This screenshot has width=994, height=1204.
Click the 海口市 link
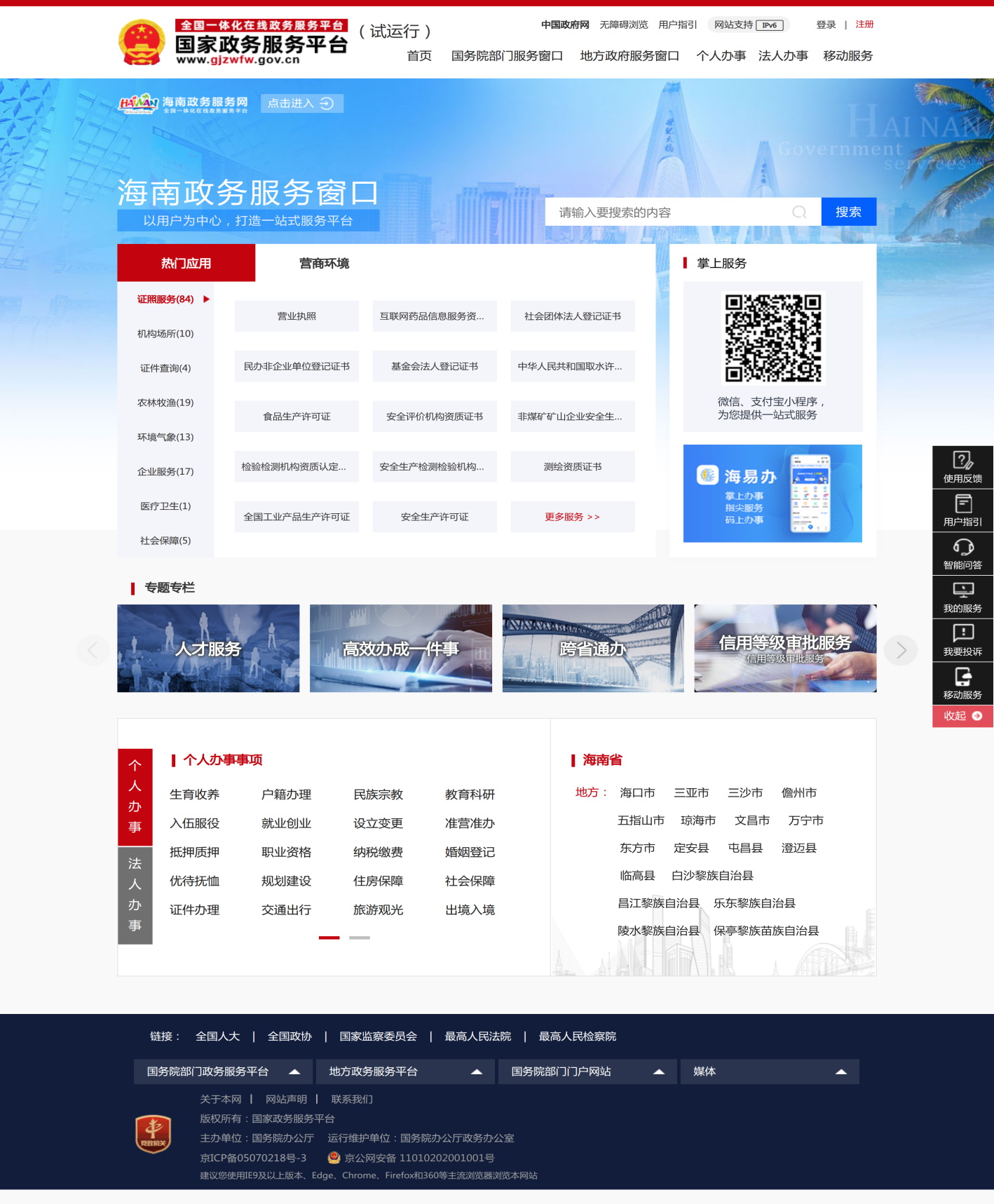[637, 793]
